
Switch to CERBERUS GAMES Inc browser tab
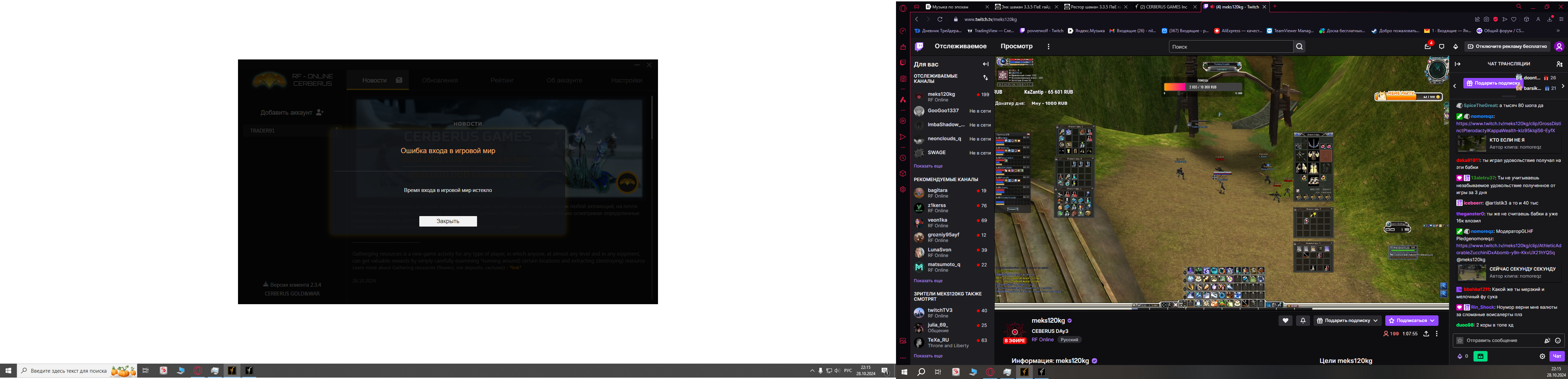click(x=1163, y=7)
